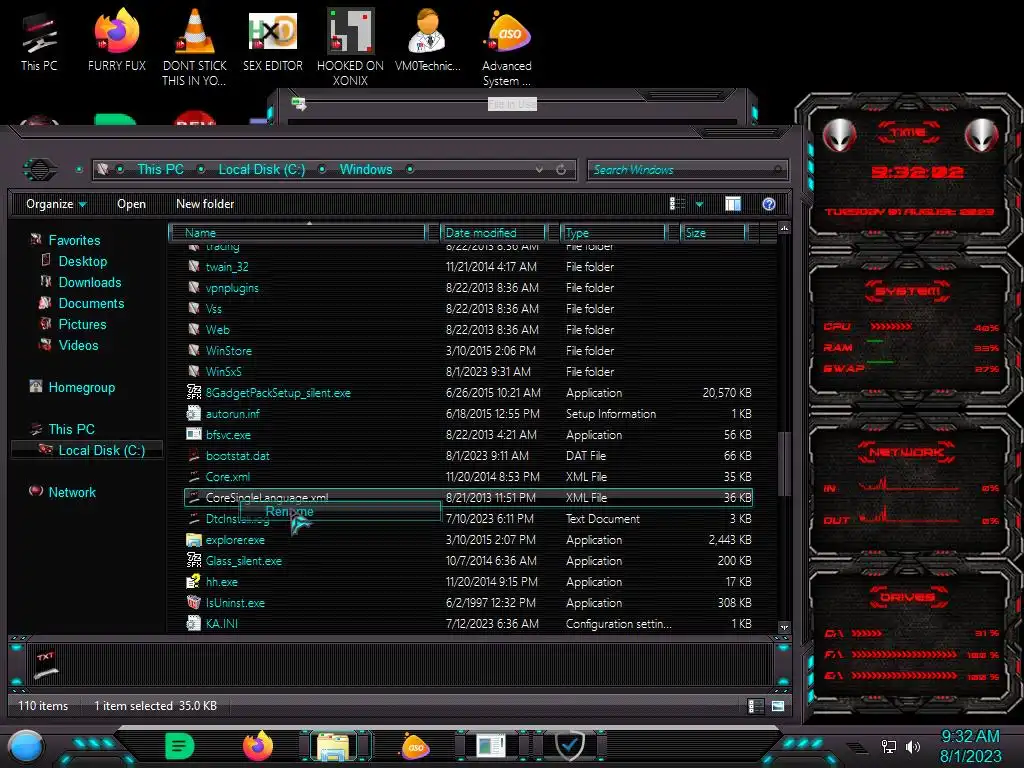This screenshot has height=768, width=1024.
Task: Select the bfsvc.exe file
Action: [x=228, y=435]
